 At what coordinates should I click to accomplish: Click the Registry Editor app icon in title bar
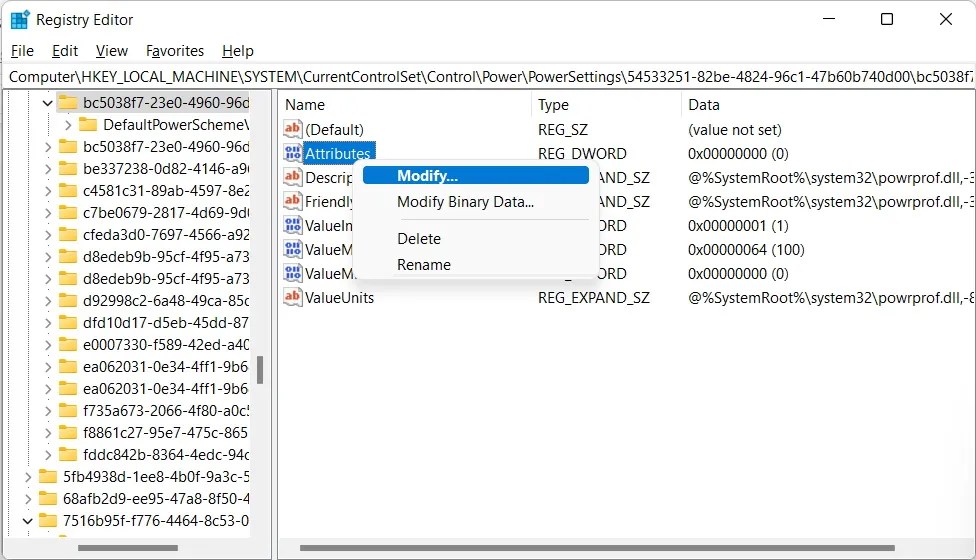click(20, 20)
